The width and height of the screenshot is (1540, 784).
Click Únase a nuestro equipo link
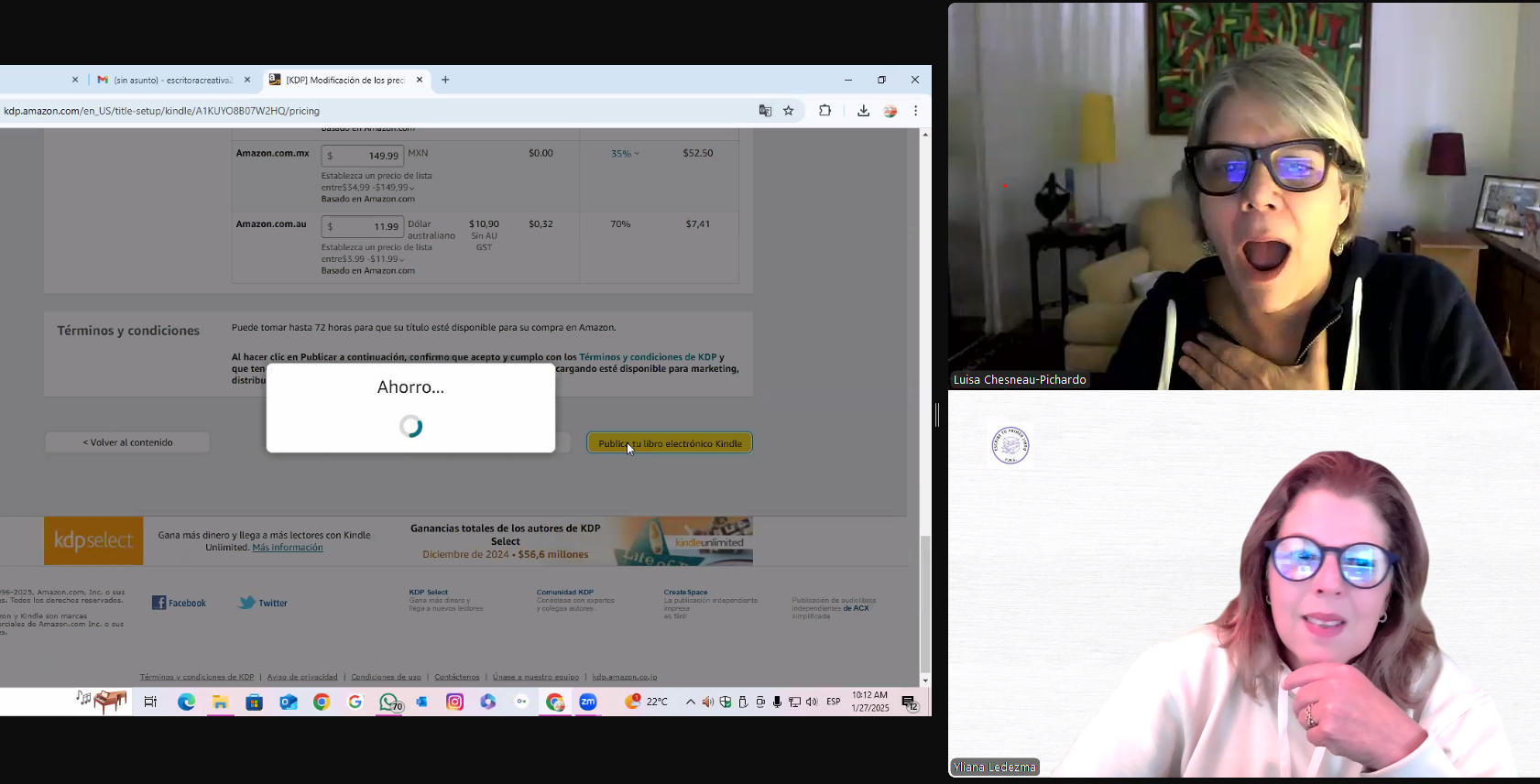coord(536,677)
